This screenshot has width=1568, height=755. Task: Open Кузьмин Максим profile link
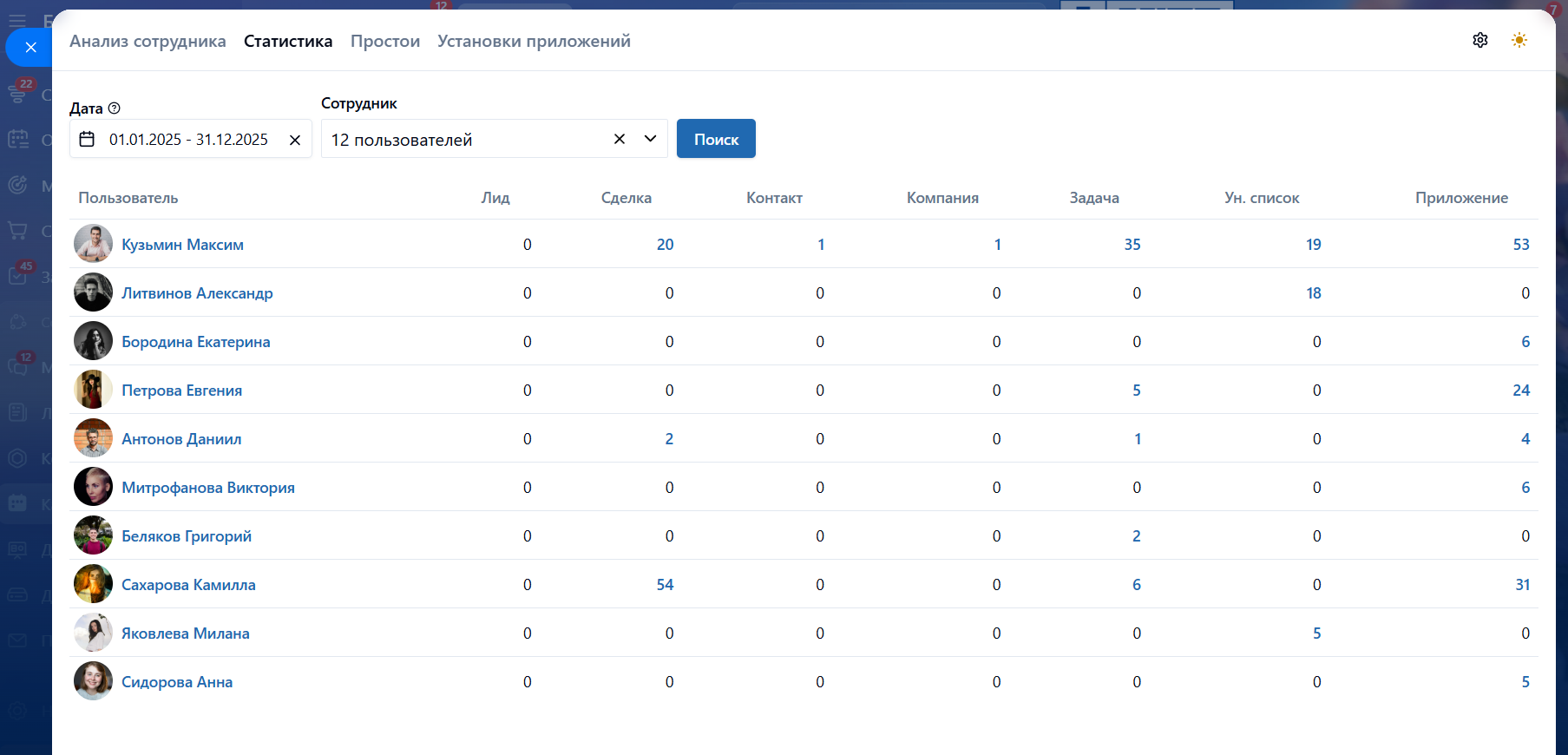pos(182,245)
